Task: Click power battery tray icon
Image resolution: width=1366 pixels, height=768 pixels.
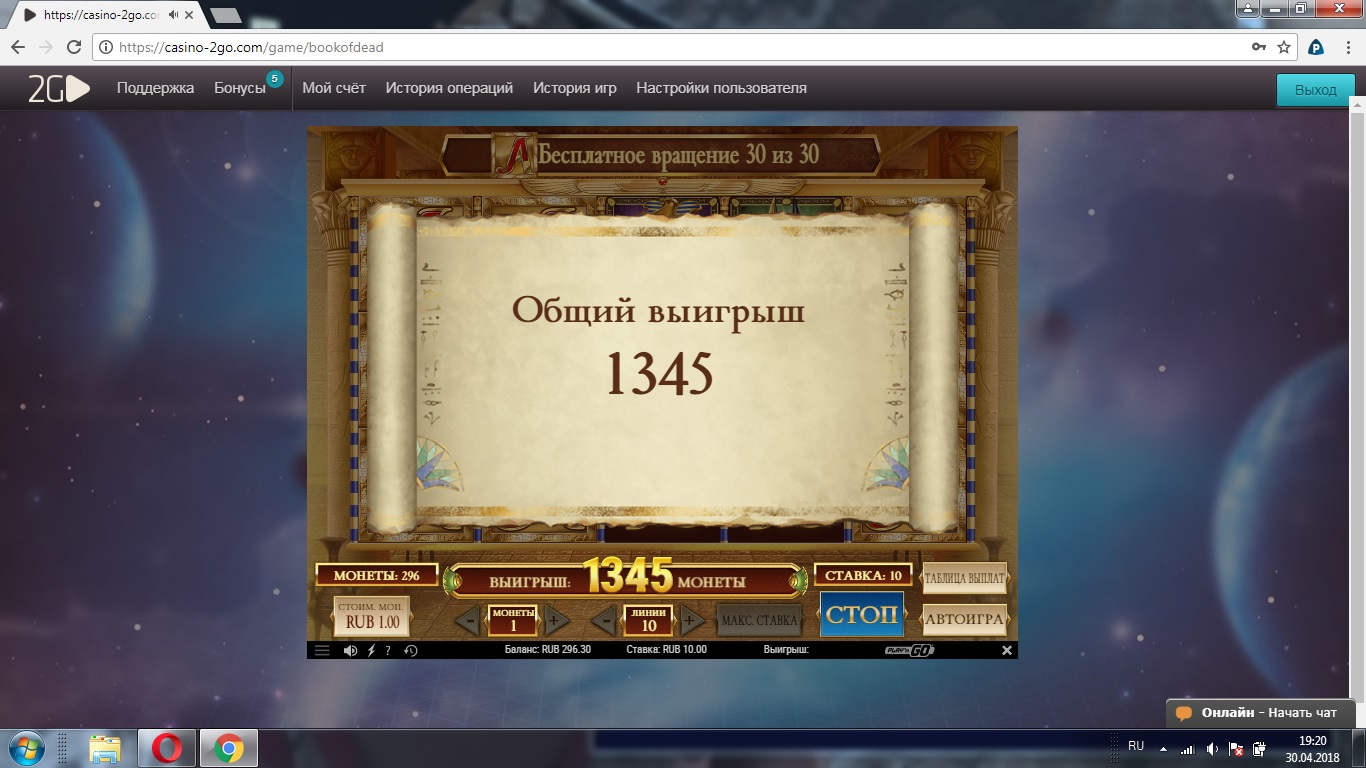Action: tap(1260, 748)
